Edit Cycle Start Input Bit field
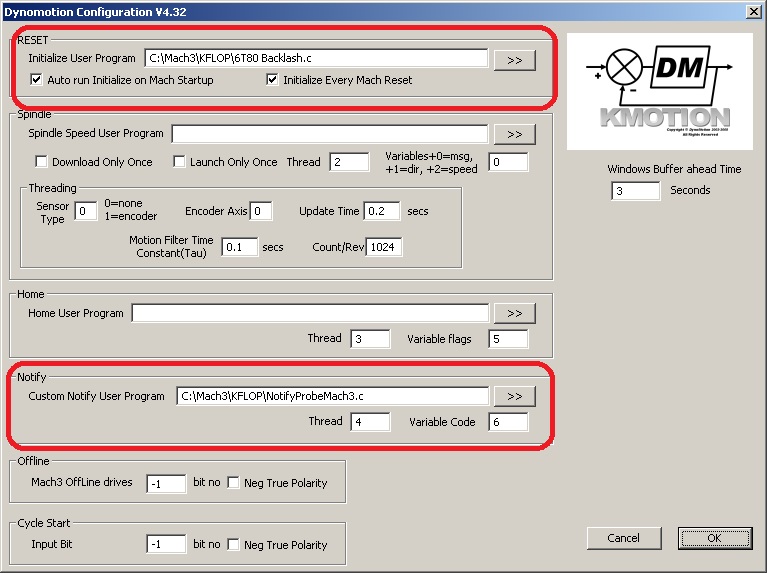Screen dimensions: 767x573 tap(166, 544)
